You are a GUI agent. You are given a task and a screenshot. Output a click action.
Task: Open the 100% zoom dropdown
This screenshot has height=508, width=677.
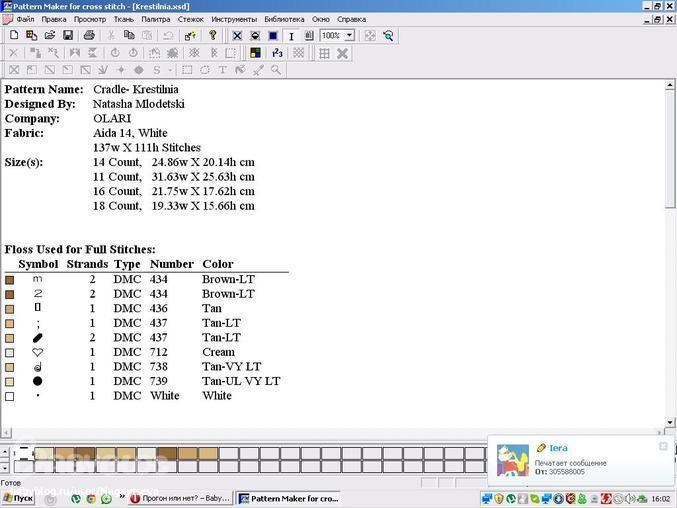coord(348,35)
